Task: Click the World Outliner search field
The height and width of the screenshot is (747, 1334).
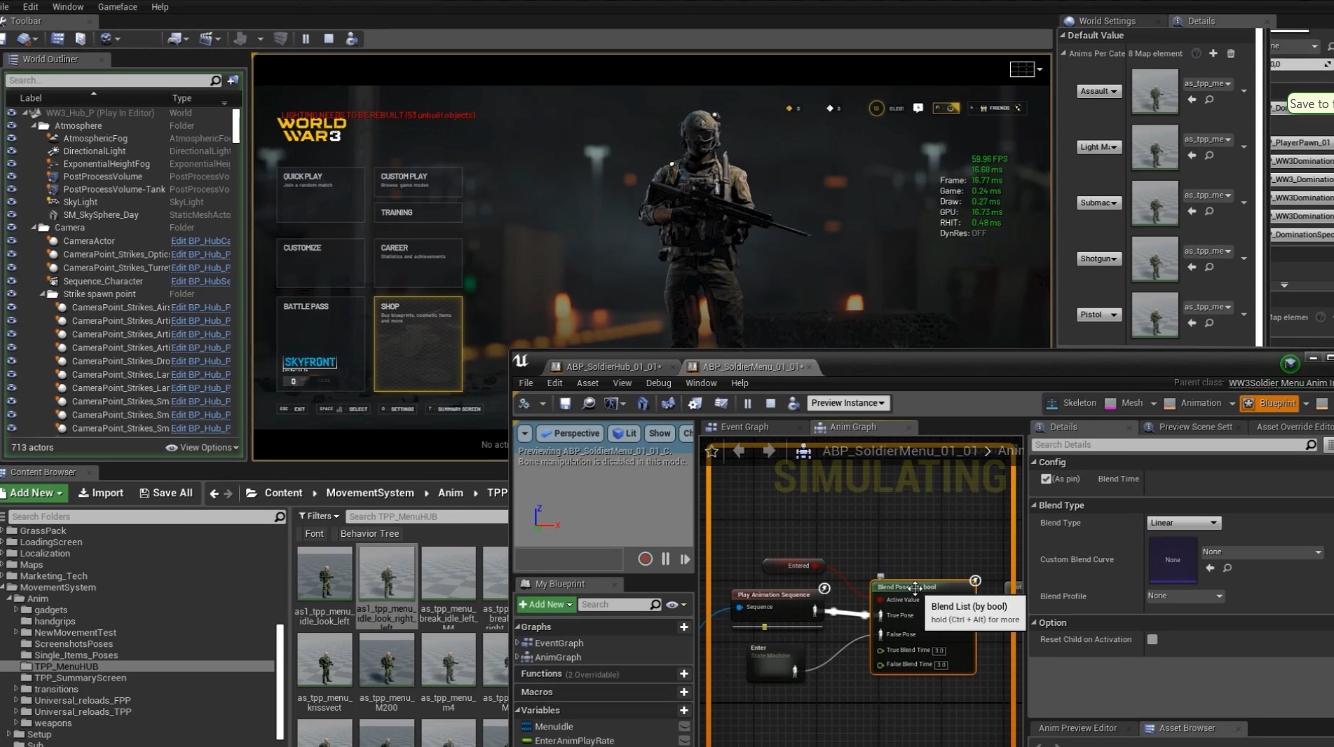Action: (115, 81)
